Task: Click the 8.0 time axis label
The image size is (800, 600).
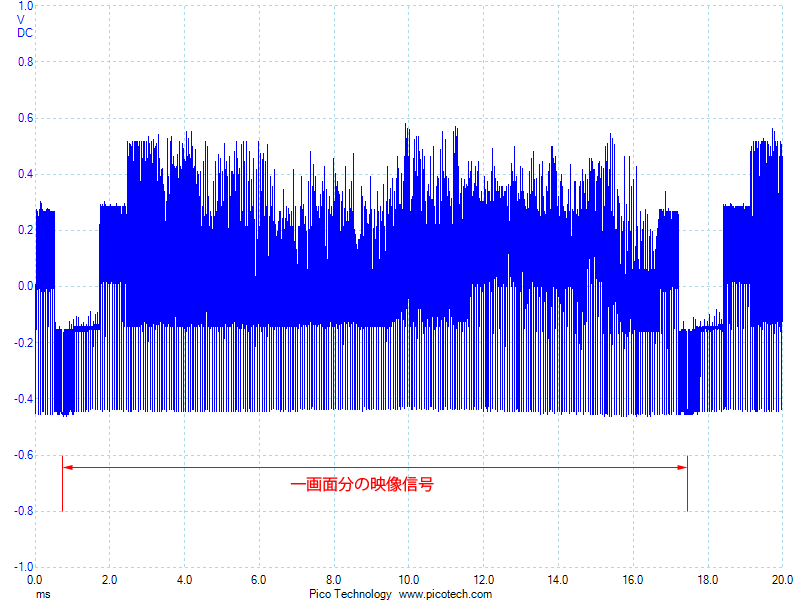Action: pyautogui.click(x=334, y=580)
